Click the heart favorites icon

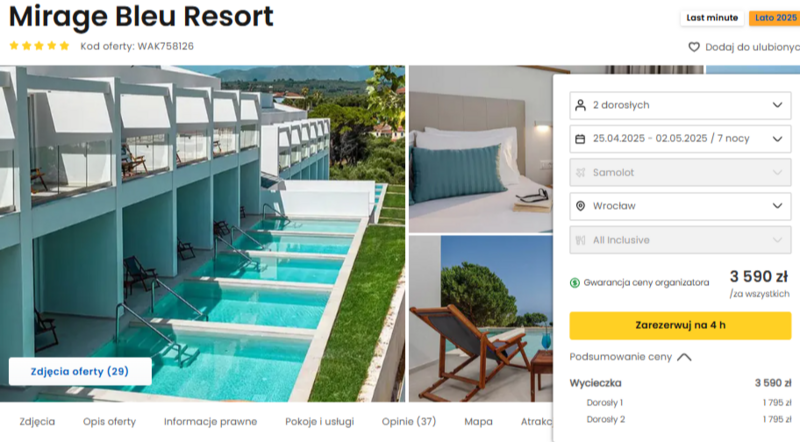coord(694,47)
